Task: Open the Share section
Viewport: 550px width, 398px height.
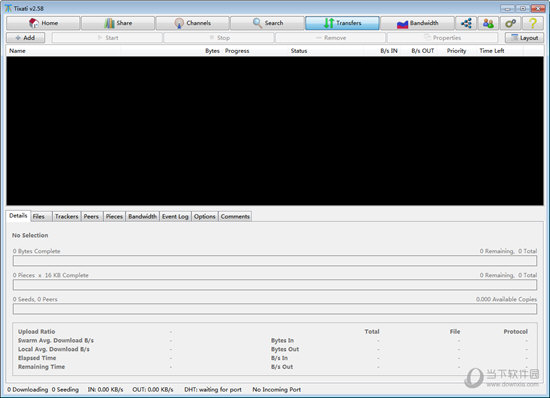Action: coord(118,23)
